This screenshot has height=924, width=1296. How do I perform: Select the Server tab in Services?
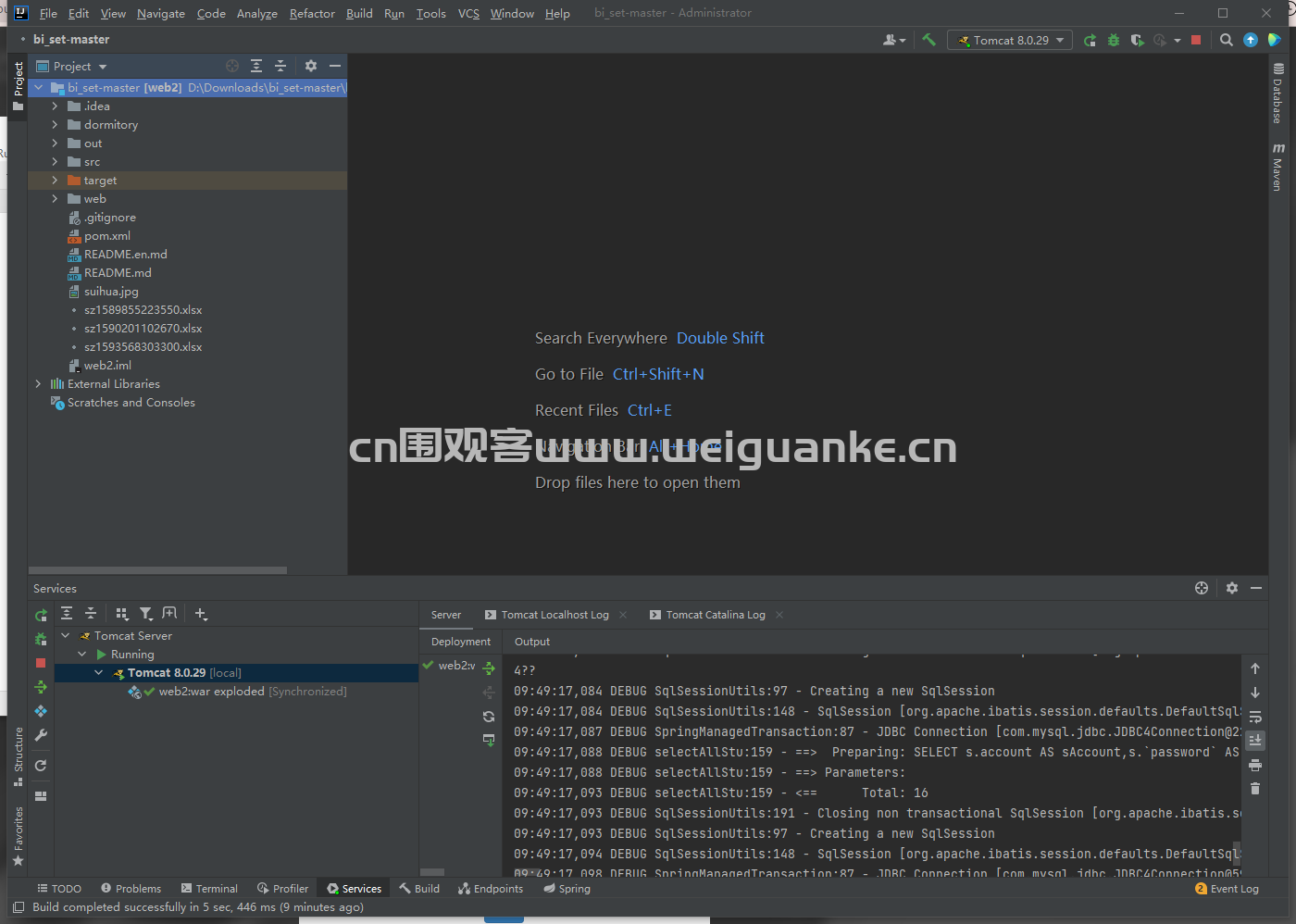(x=446, y=615)
